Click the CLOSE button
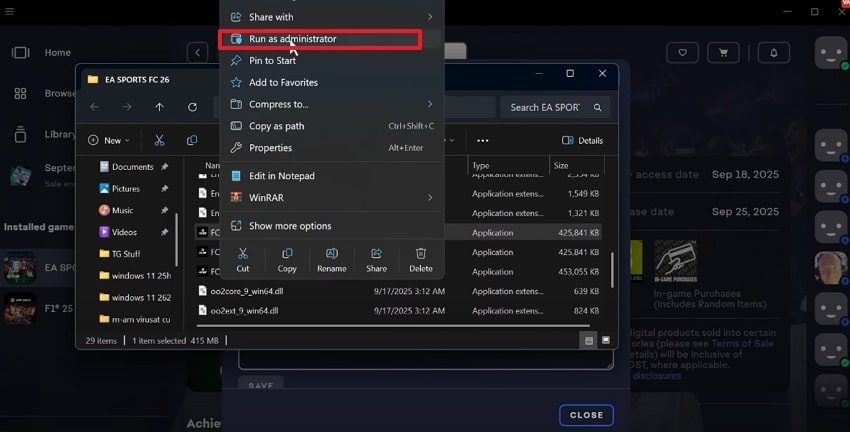Viewport: 850px width, 432px height. [587, 415]
